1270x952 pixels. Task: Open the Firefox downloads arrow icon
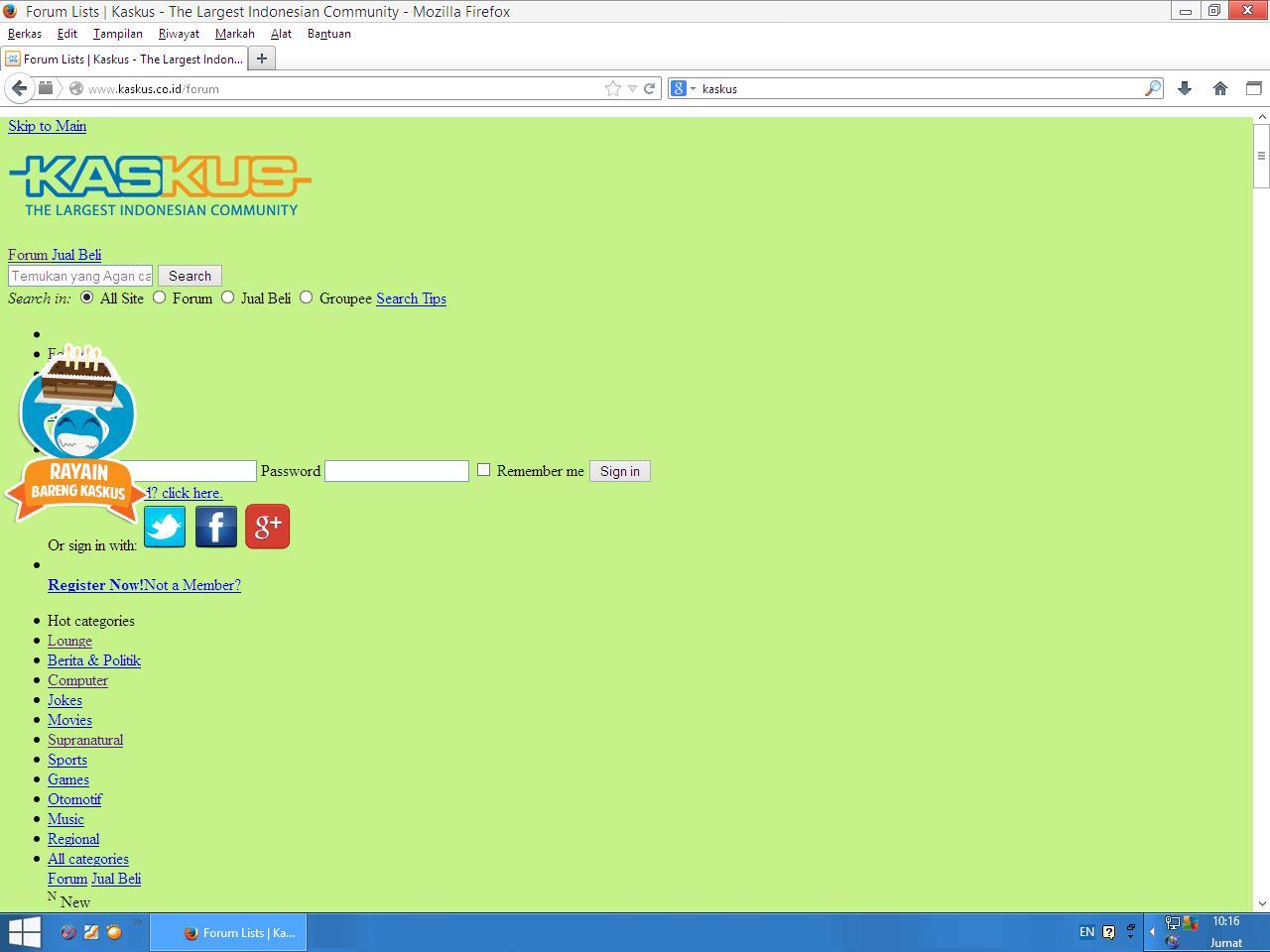(x=1184, y=88)
